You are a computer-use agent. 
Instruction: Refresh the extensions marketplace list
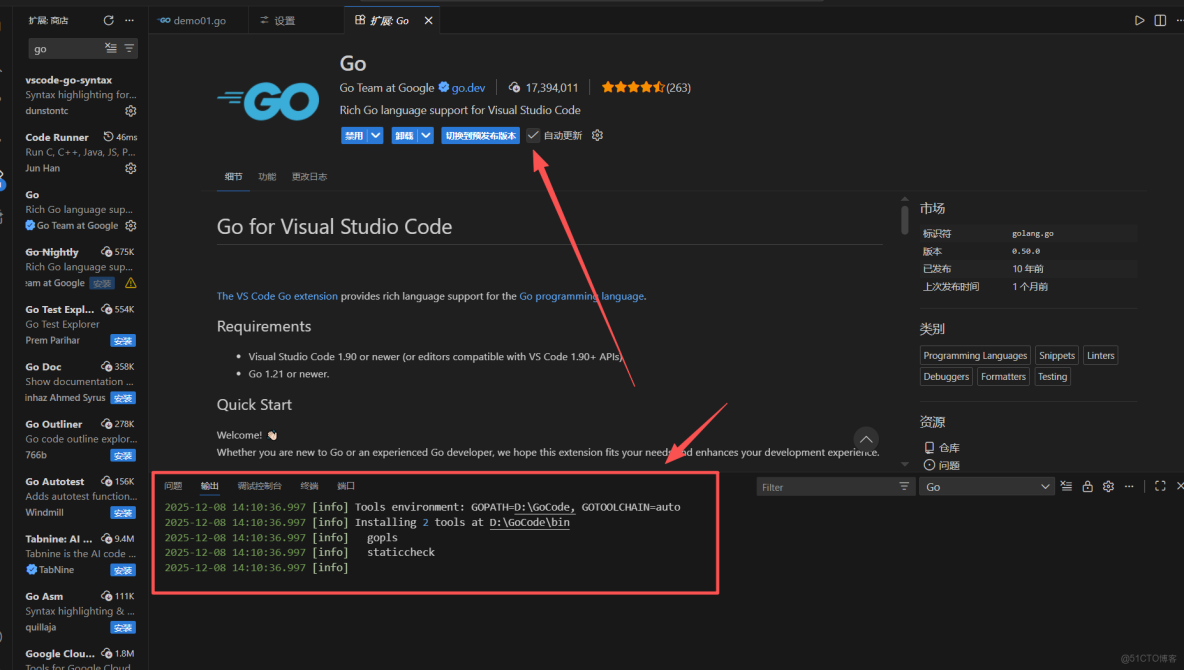tap(108, 20)
